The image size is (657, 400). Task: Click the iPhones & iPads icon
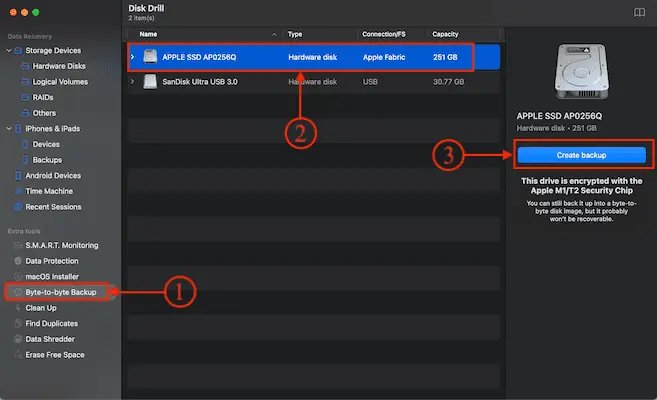18,129
